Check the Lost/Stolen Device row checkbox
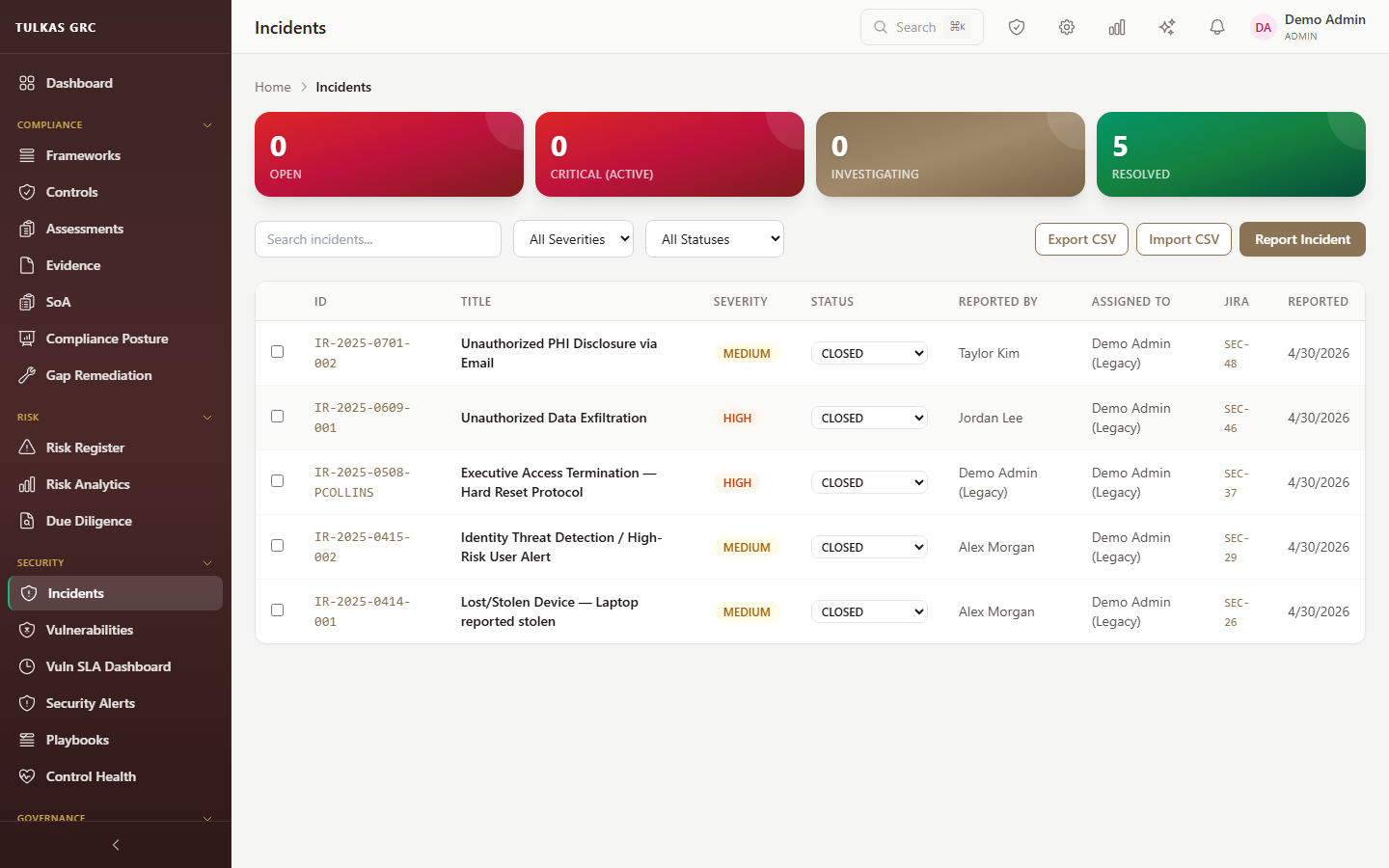This screenshot has height=868, width=1389. (x=277, y=610)
